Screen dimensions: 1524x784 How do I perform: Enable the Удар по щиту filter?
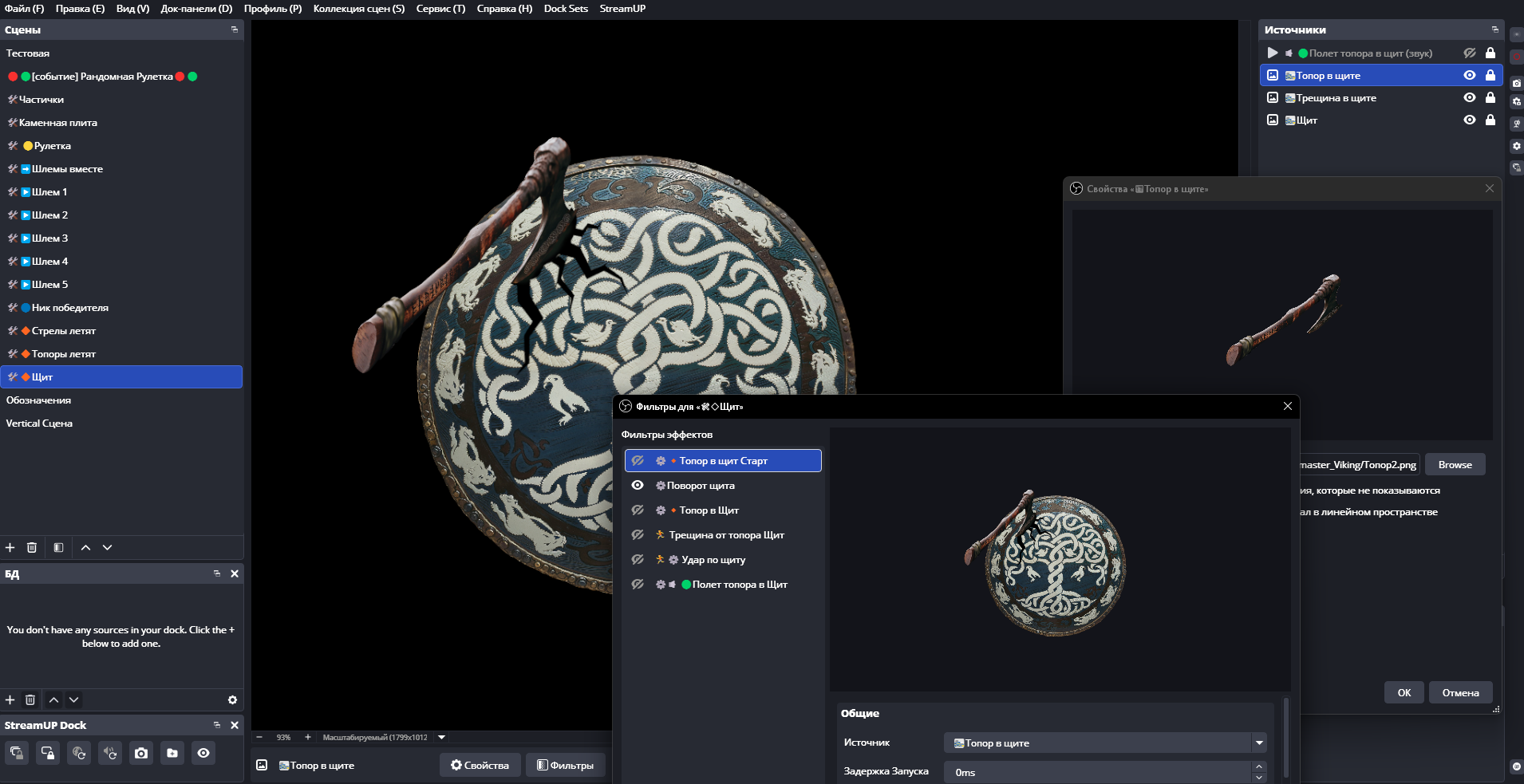(638, 560)
